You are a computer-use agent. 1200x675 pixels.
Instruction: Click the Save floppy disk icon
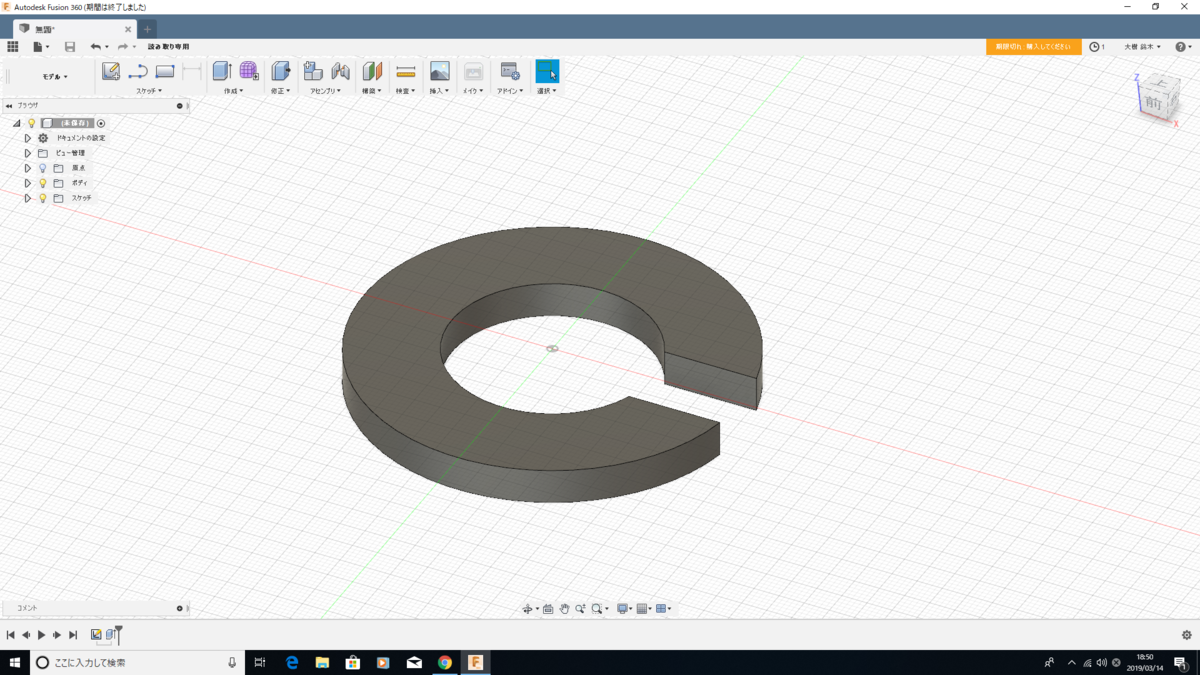[70, 47]
